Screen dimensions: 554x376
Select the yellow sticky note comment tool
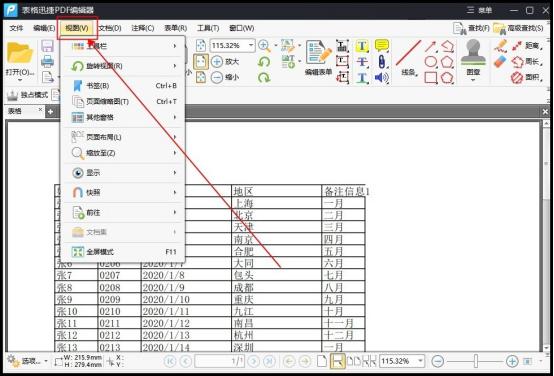pos(382,46)
